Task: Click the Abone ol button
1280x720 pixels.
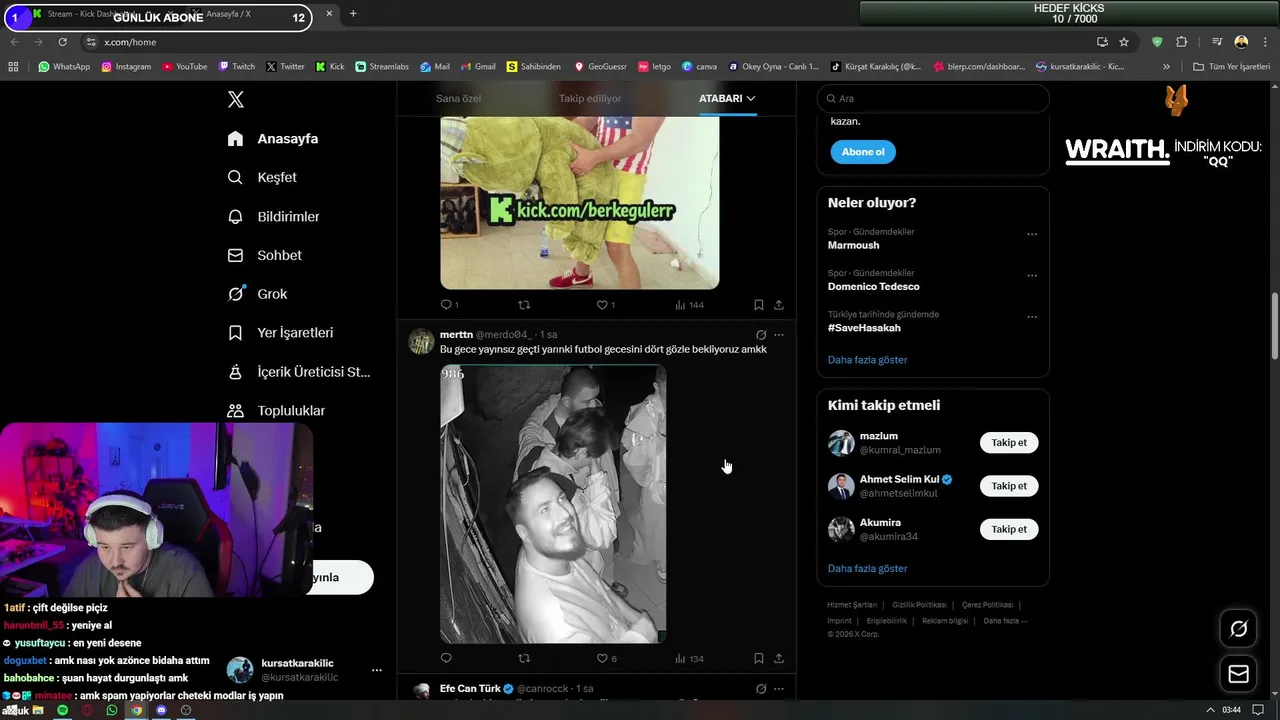Action: tap(863, 152)
